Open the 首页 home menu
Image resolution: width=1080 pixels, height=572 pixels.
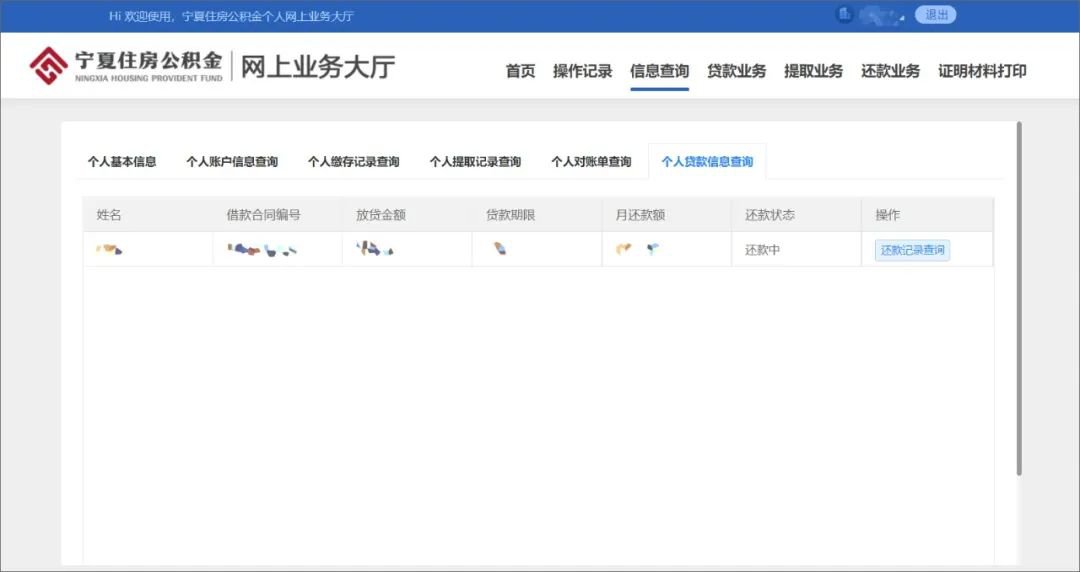point(520,71)
